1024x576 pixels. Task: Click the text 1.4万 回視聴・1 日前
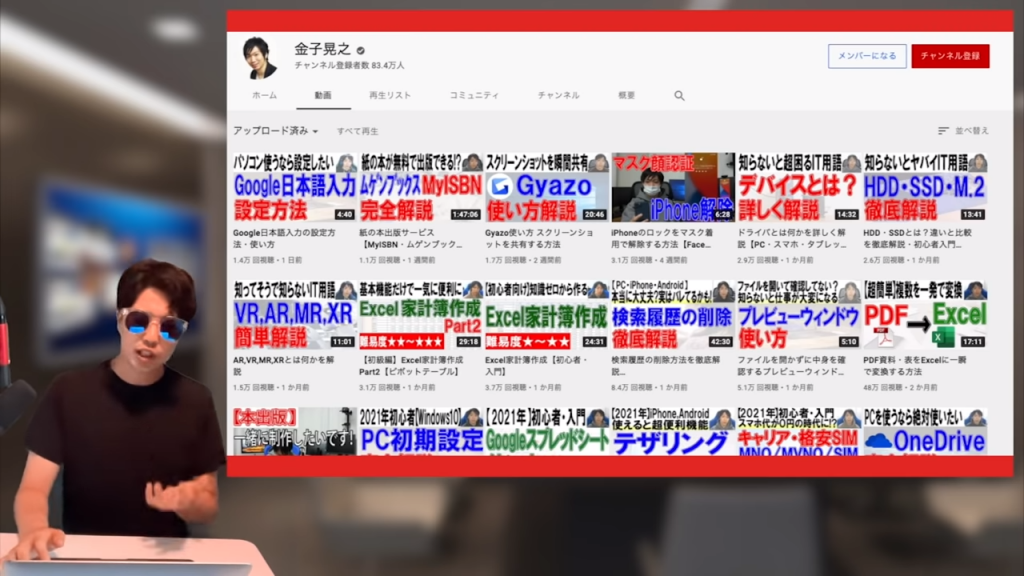click(x=267, y=260)
